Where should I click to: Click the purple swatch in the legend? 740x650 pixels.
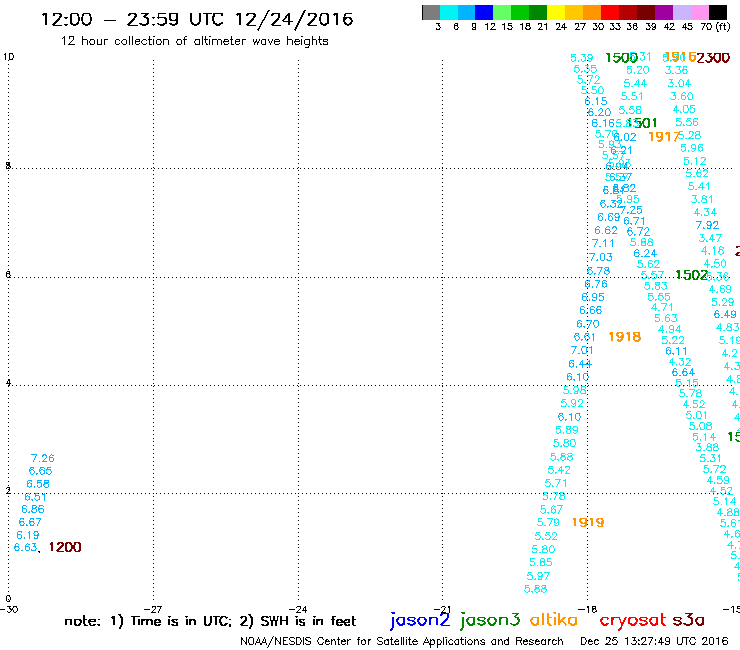(664, 12)
